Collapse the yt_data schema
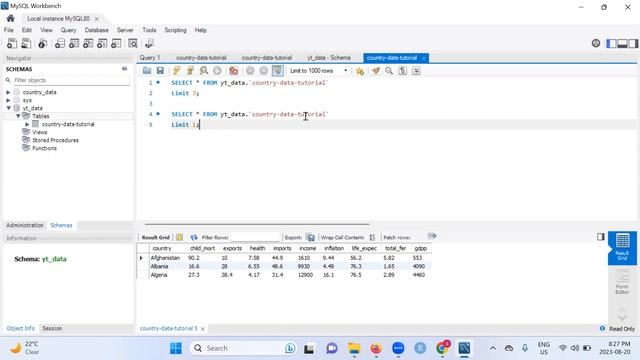 (x=8, y=108)
